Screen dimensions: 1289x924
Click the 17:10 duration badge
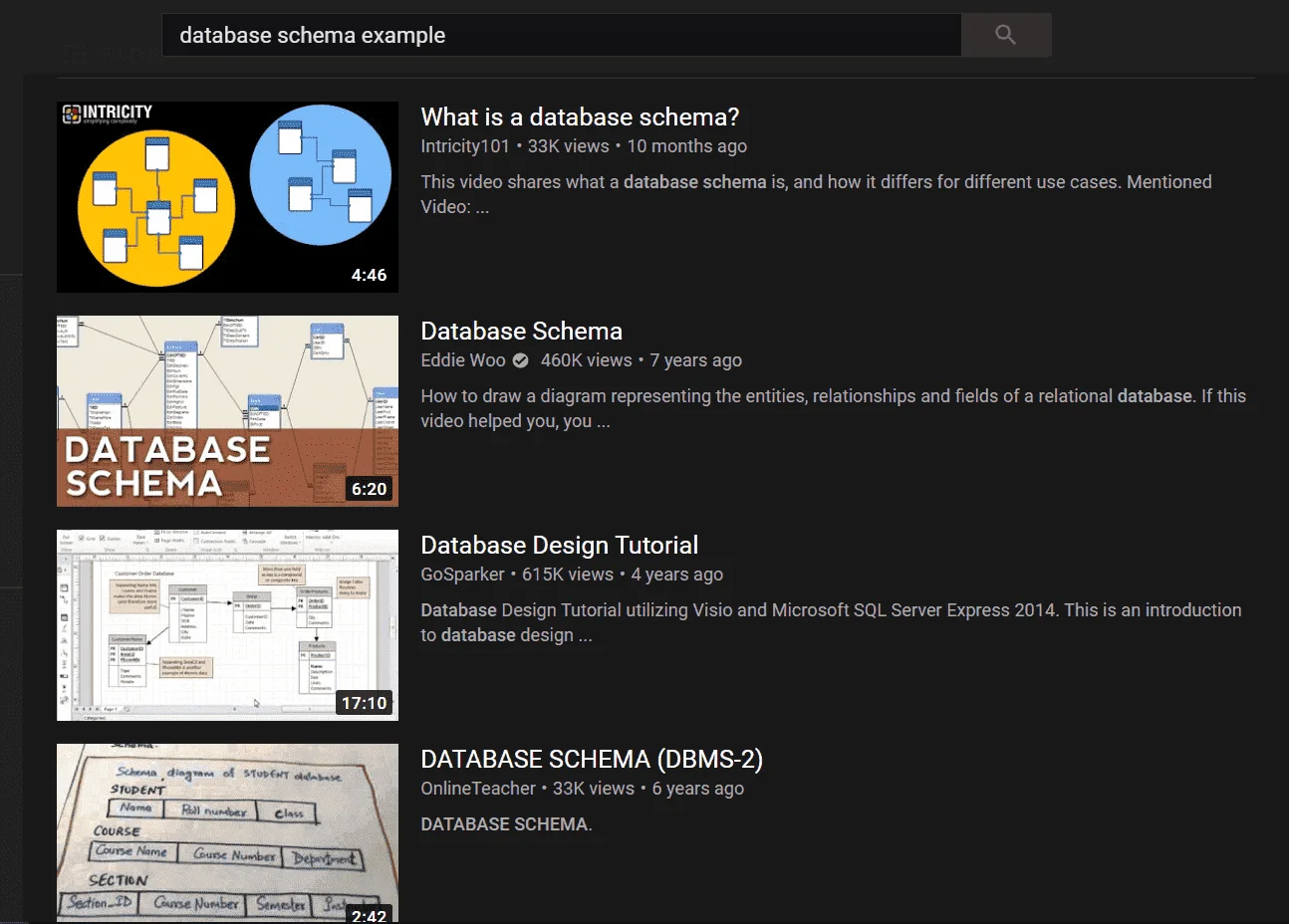(364, 703)
